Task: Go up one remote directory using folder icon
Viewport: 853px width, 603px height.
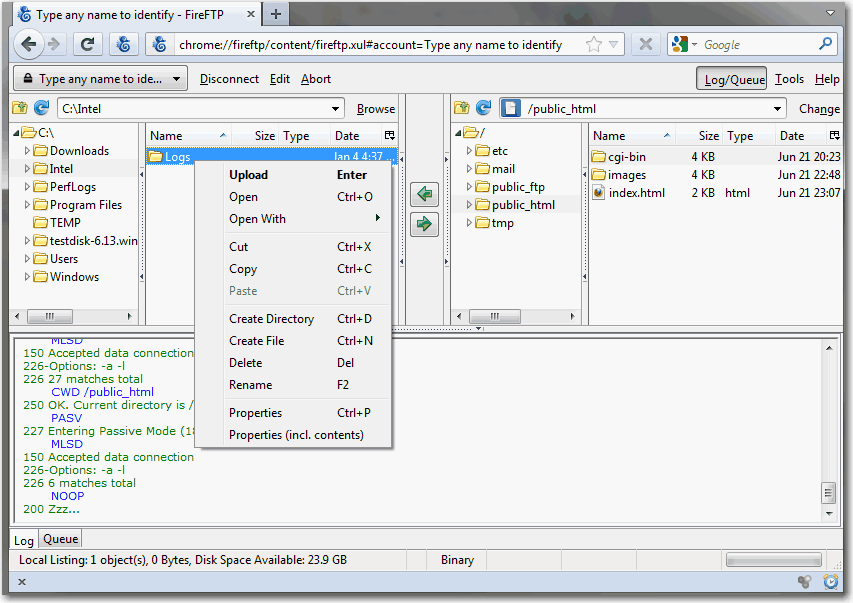Action: [462, 108]
